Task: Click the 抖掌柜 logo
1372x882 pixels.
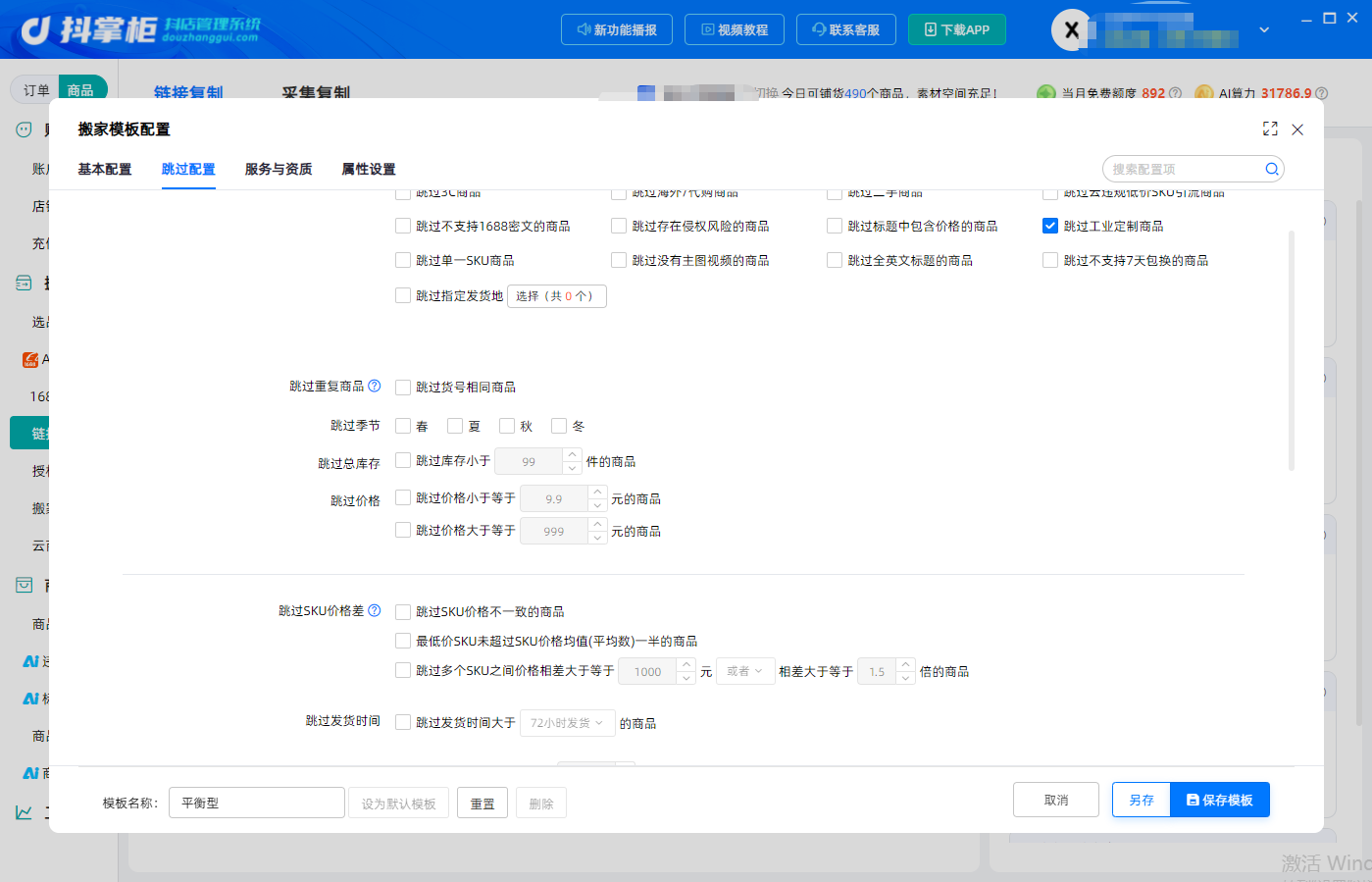Action: point(139,29)
